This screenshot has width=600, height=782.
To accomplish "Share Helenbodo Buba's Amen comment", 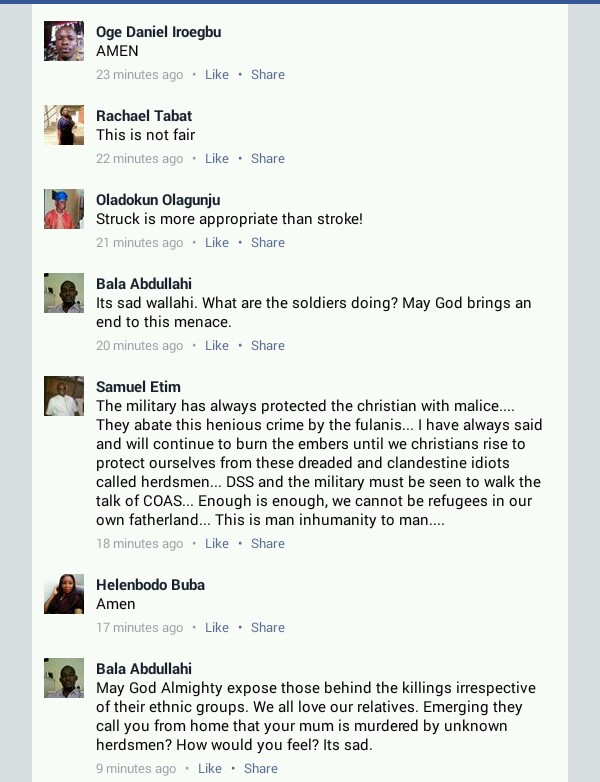I will (268, 627).
